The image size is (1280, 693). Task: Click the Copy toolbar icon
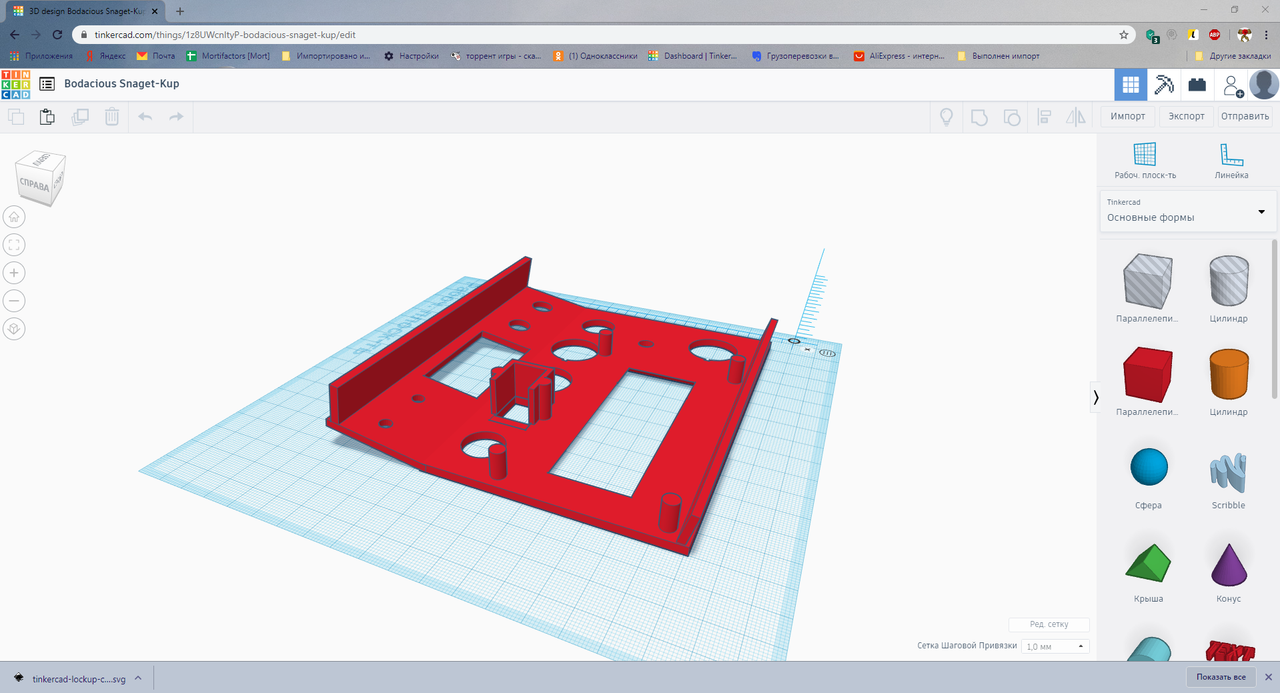click(x=15, y=117)
